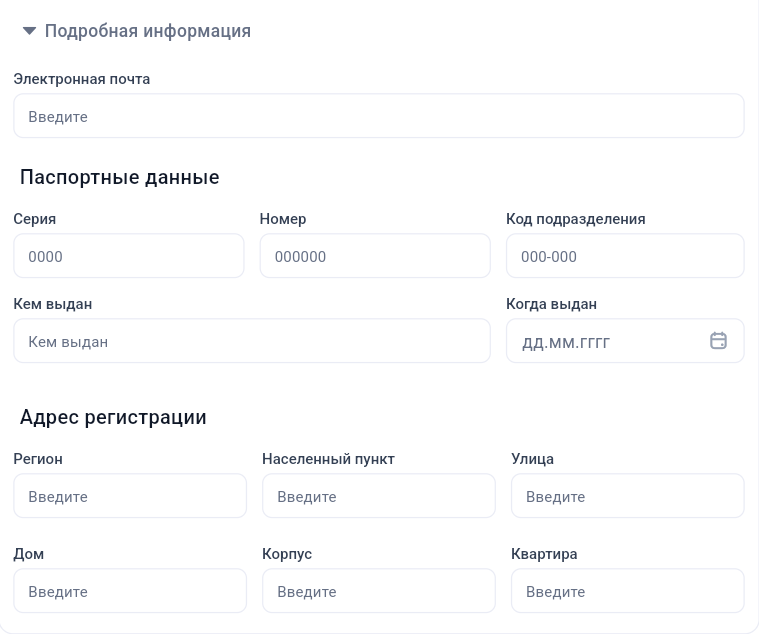Click the Населенный пункт label

[x=328, y=459]
